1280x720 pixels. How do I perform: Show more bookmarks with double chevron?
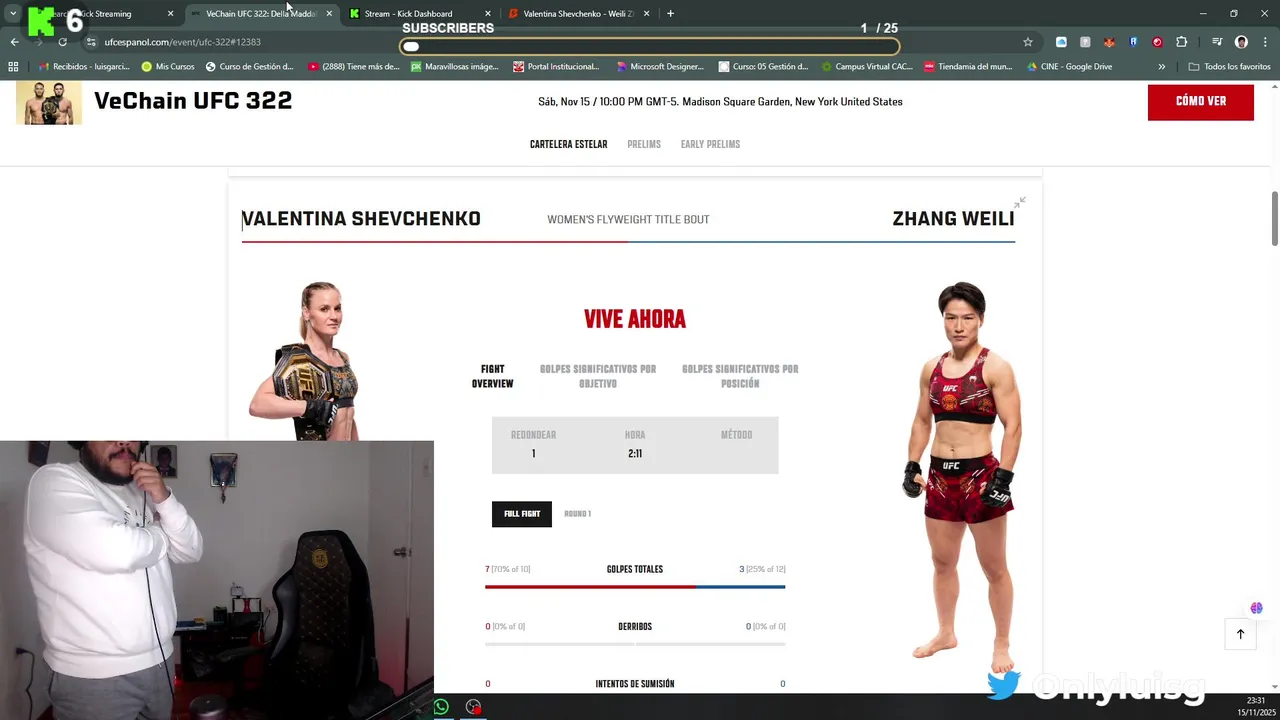click(1161, 67)
